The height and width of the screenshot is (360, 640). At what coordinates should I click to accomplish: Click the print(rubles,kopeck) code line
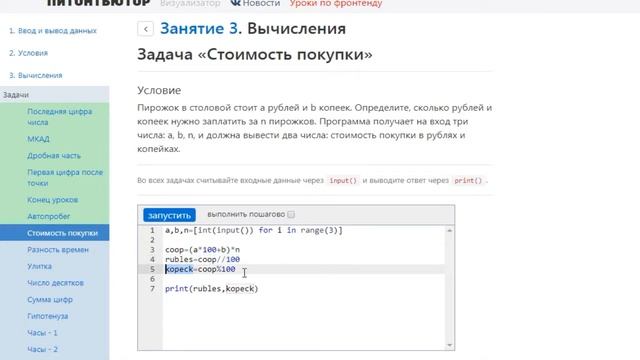211,289
